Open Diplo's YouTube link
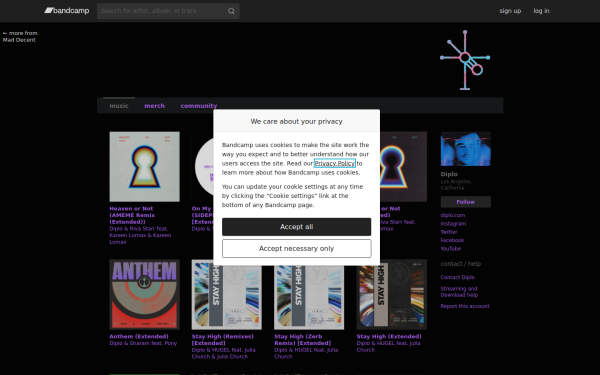This screenshot has height=375, width=600. click(x=450, y=249)
